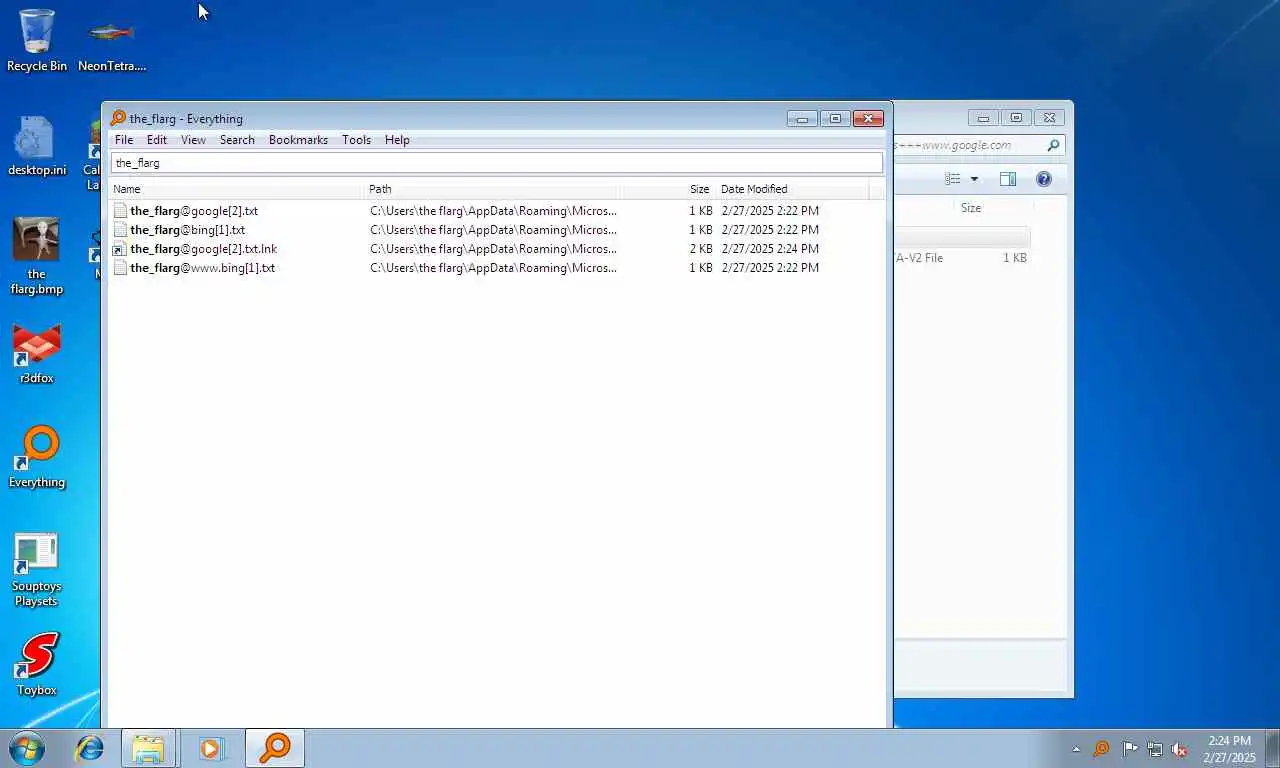
Task: Select the flarg.bmp desktop thumbnail
Action: (x=37, y=256)
